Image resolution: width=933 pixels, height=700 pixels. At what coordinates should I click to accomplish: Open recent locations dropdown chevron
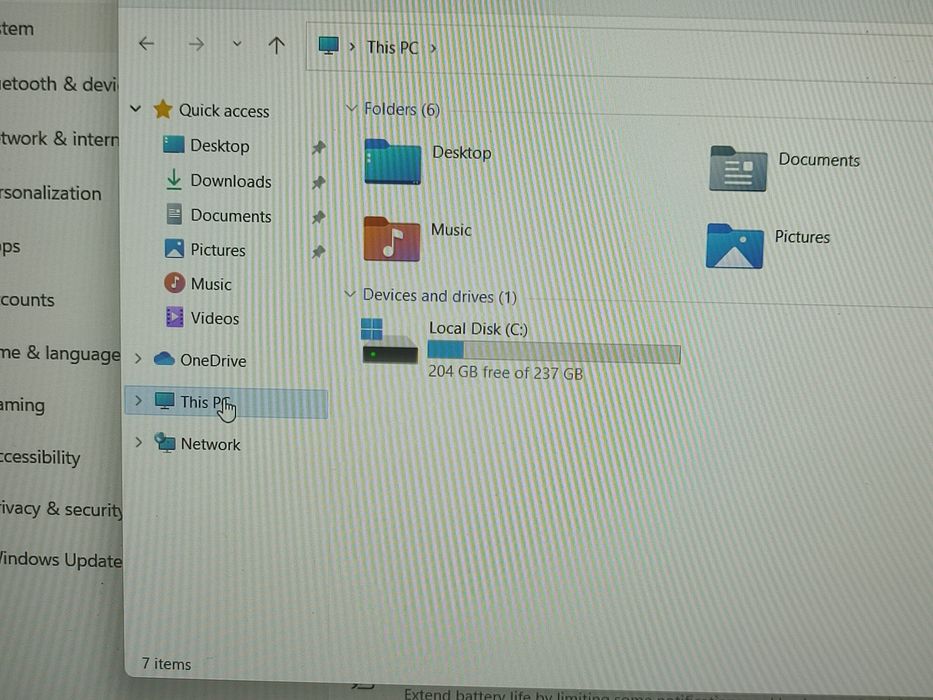pyautogui.click(x=237, y=43)
